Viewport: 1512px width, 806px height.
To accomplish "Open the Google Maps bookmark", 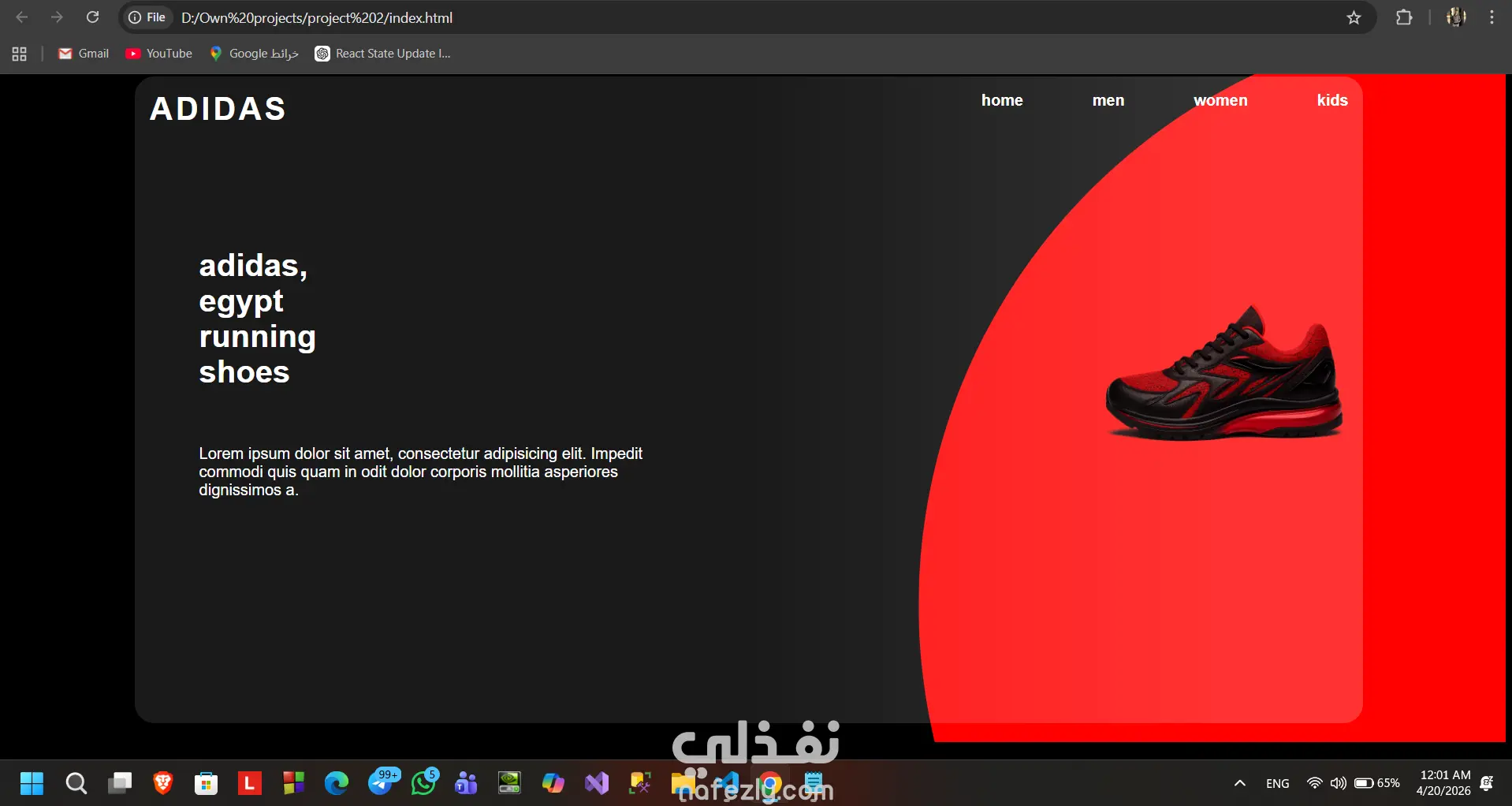I will click(254, 54).
